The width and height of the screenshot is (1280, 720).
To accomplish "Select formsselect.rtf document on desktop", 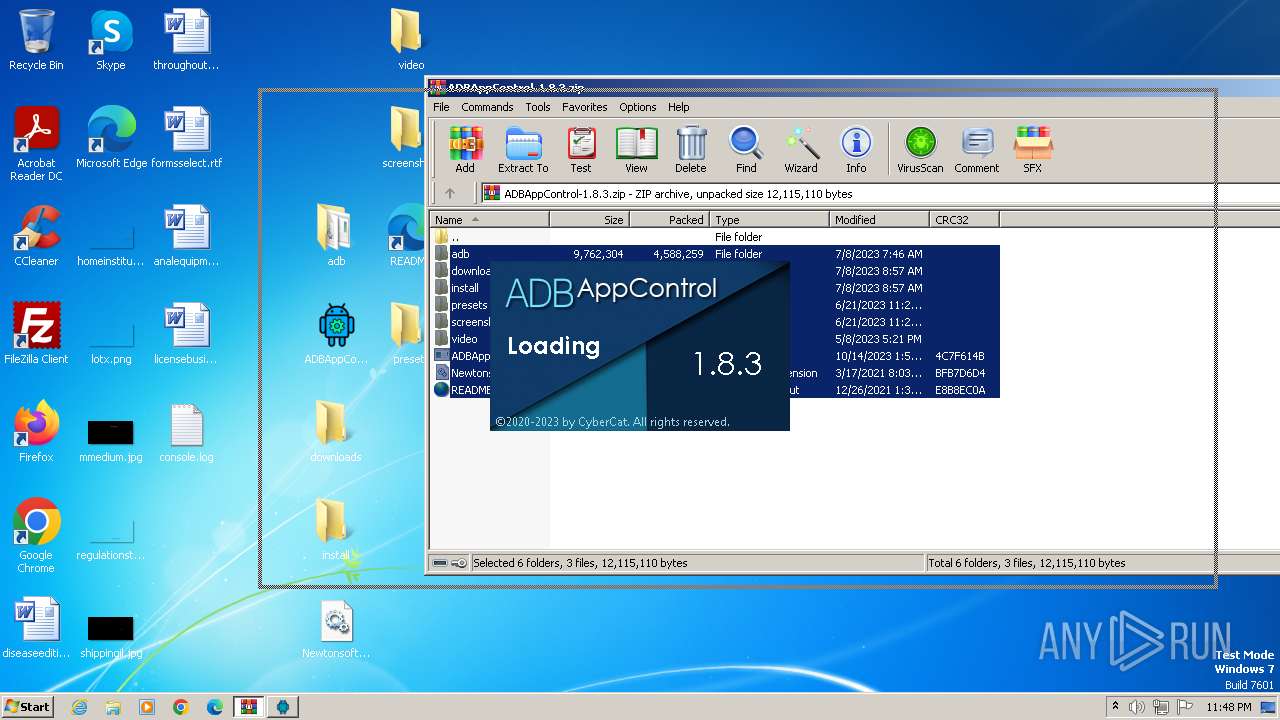I will click(186, 138).
